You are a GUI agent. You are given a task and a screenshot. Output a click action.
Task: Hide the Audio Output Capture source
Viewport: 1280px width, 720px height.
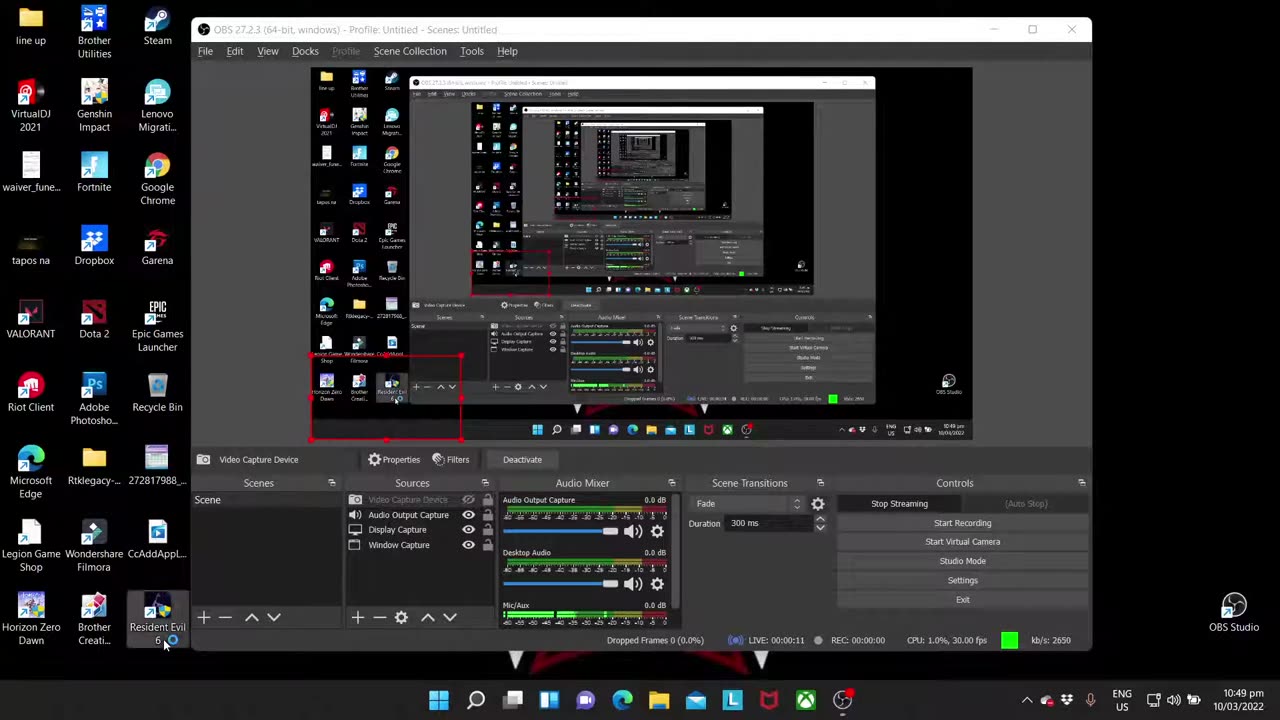(x=468, y=515)
